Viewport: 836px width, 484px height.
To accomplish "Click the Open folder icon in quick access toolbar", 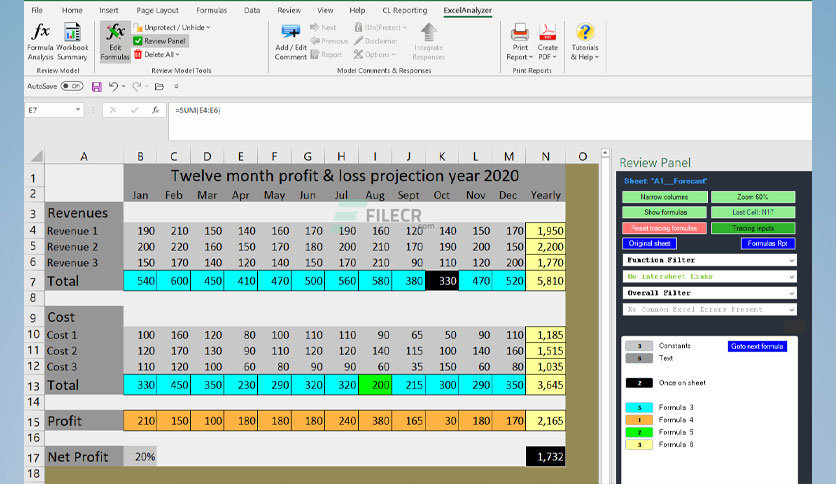I will pos(159,86).
